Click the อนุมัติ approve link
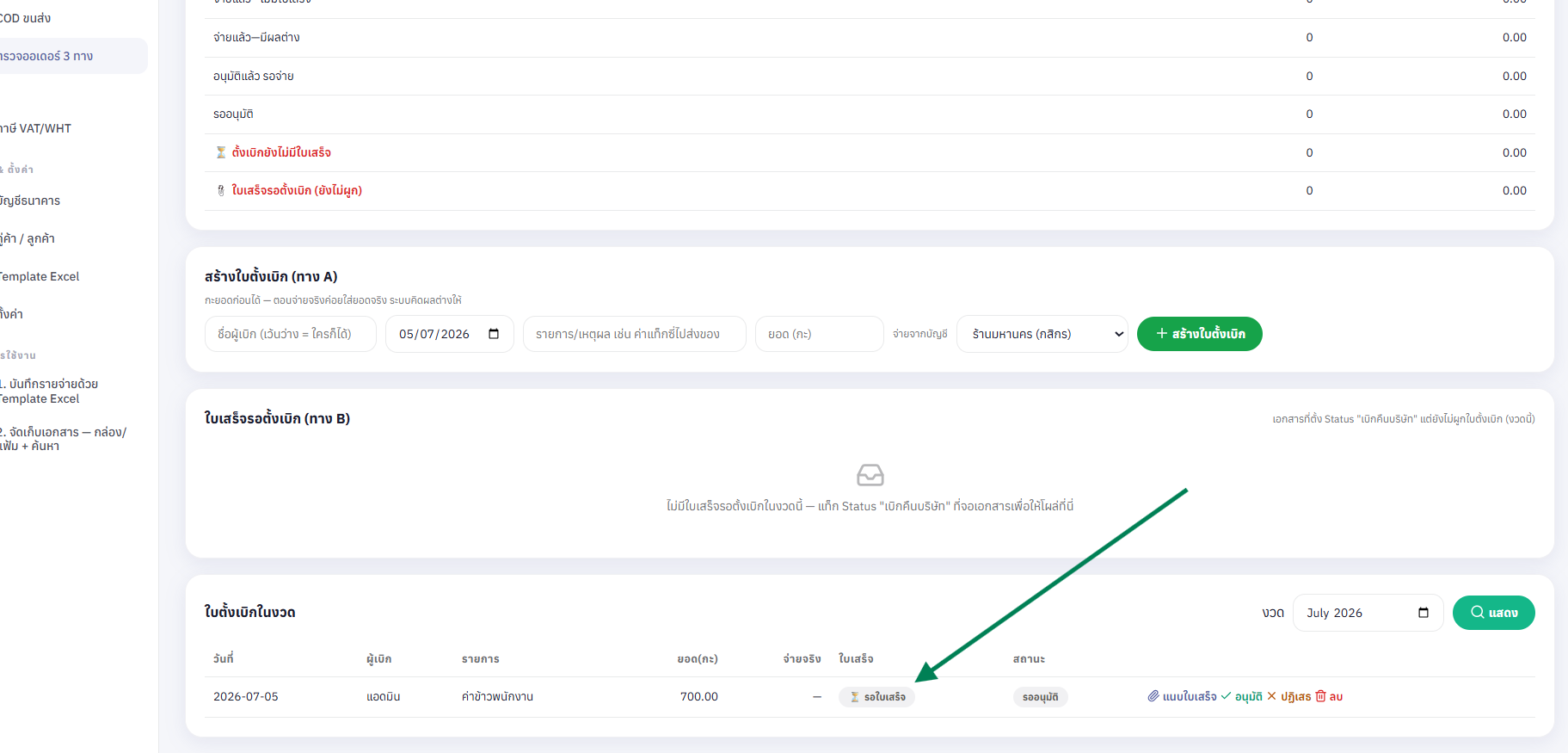The image size is (1568, 753). click(x=1242, y=696)
